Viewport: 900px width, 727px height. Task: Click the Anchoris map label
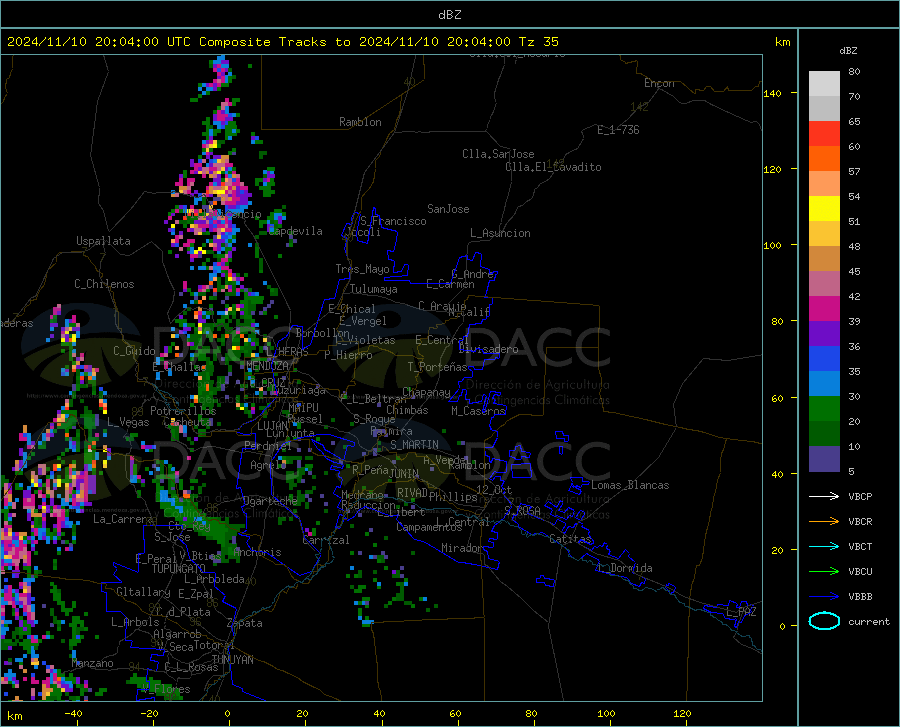(257, 552)
